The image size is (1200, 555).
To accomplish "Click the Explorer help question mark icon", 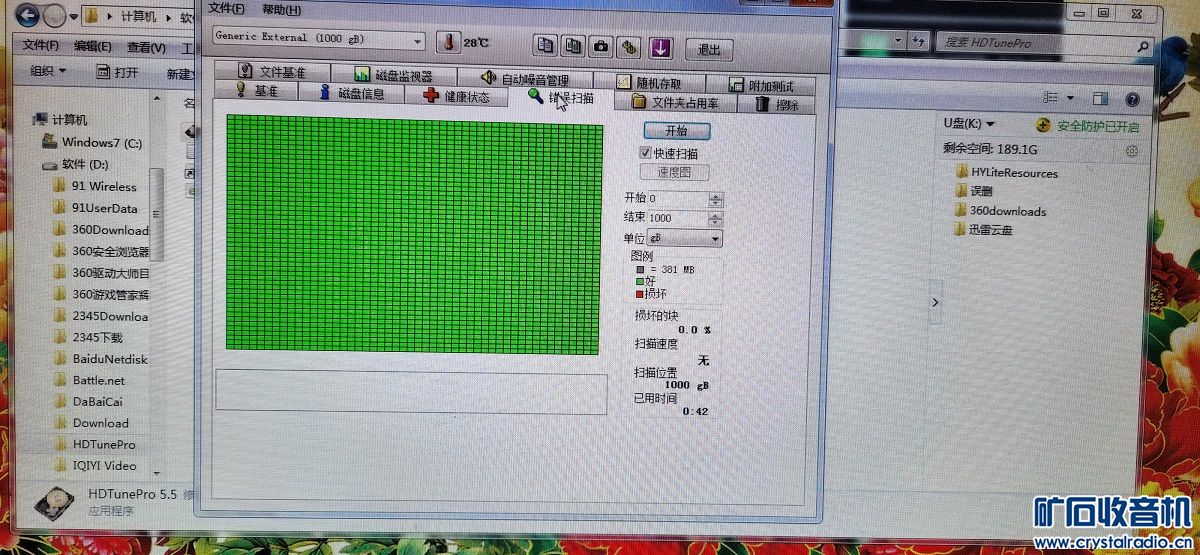I will (1133, 100).
